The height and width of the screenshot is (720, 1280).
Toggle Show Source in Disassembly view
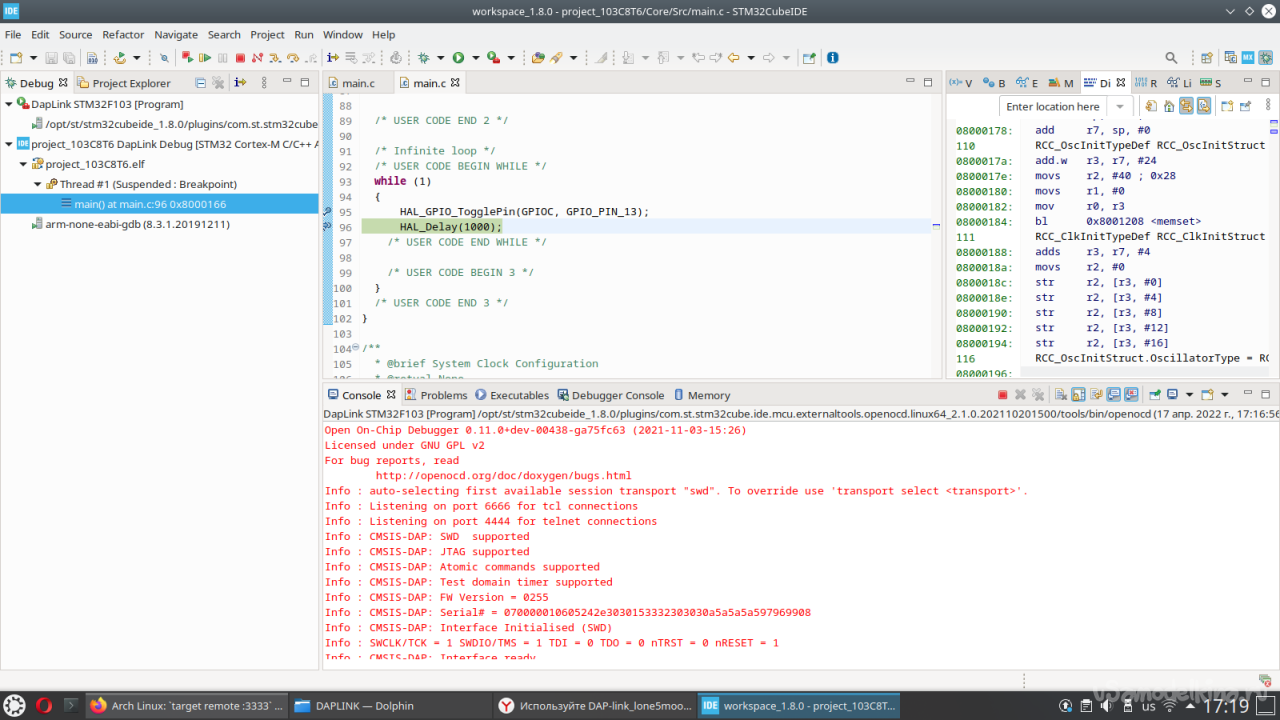pos(1204,106)
